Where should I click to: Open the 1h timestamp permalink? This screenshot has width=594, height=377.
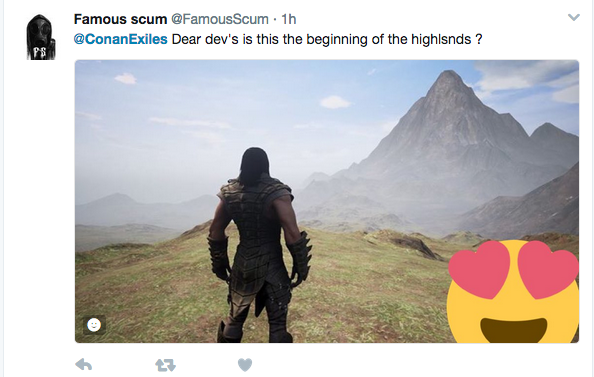(289, 19)
